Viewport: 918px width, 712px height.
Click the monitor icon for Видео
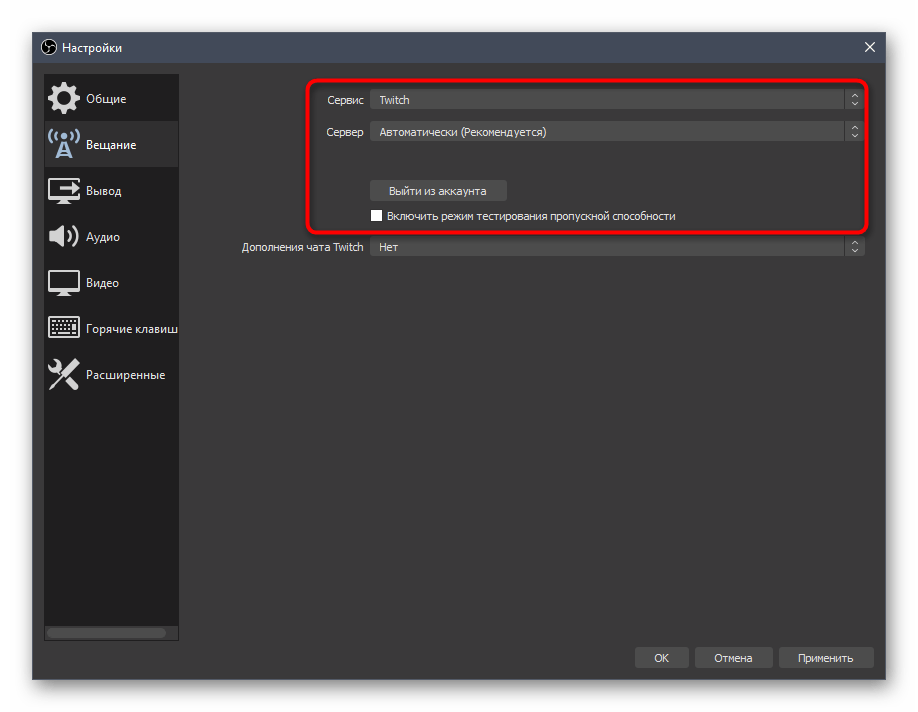[x=64, y=283]
